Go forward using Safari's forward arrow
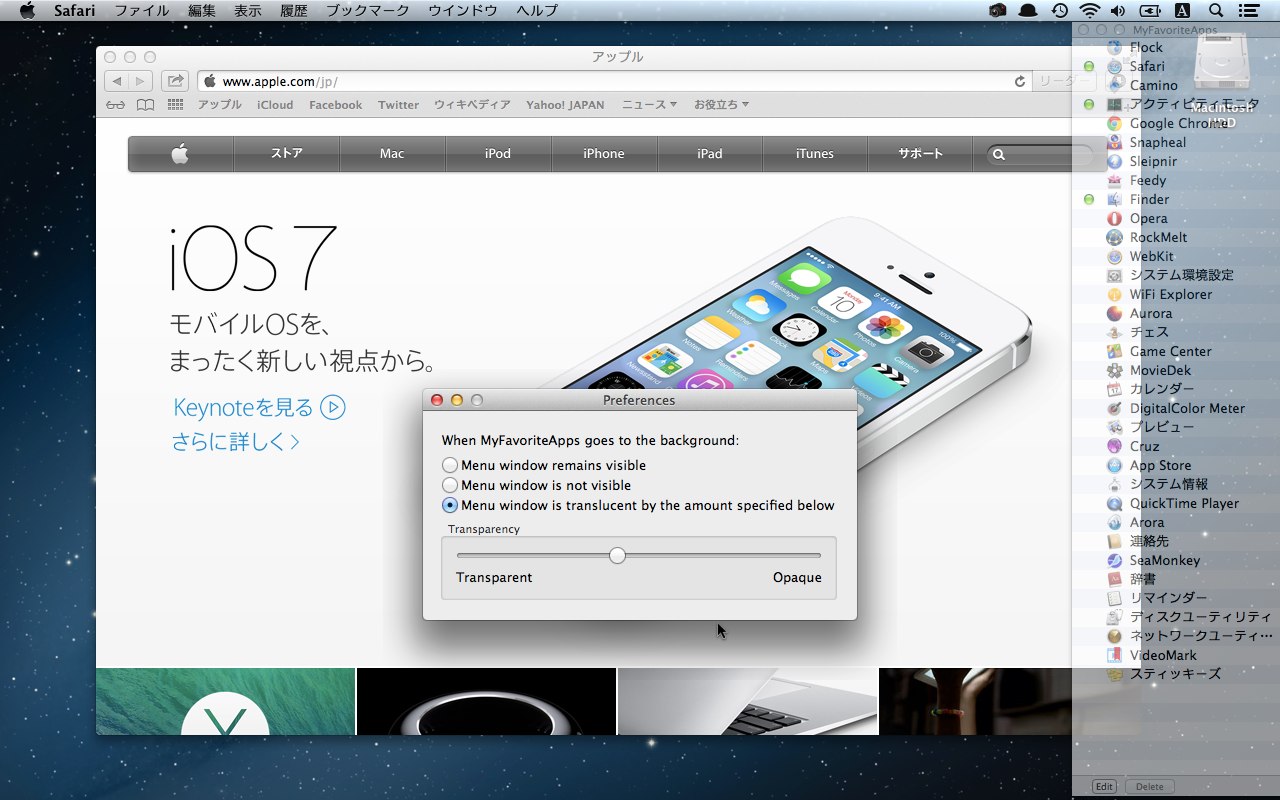 coord(140,81)
